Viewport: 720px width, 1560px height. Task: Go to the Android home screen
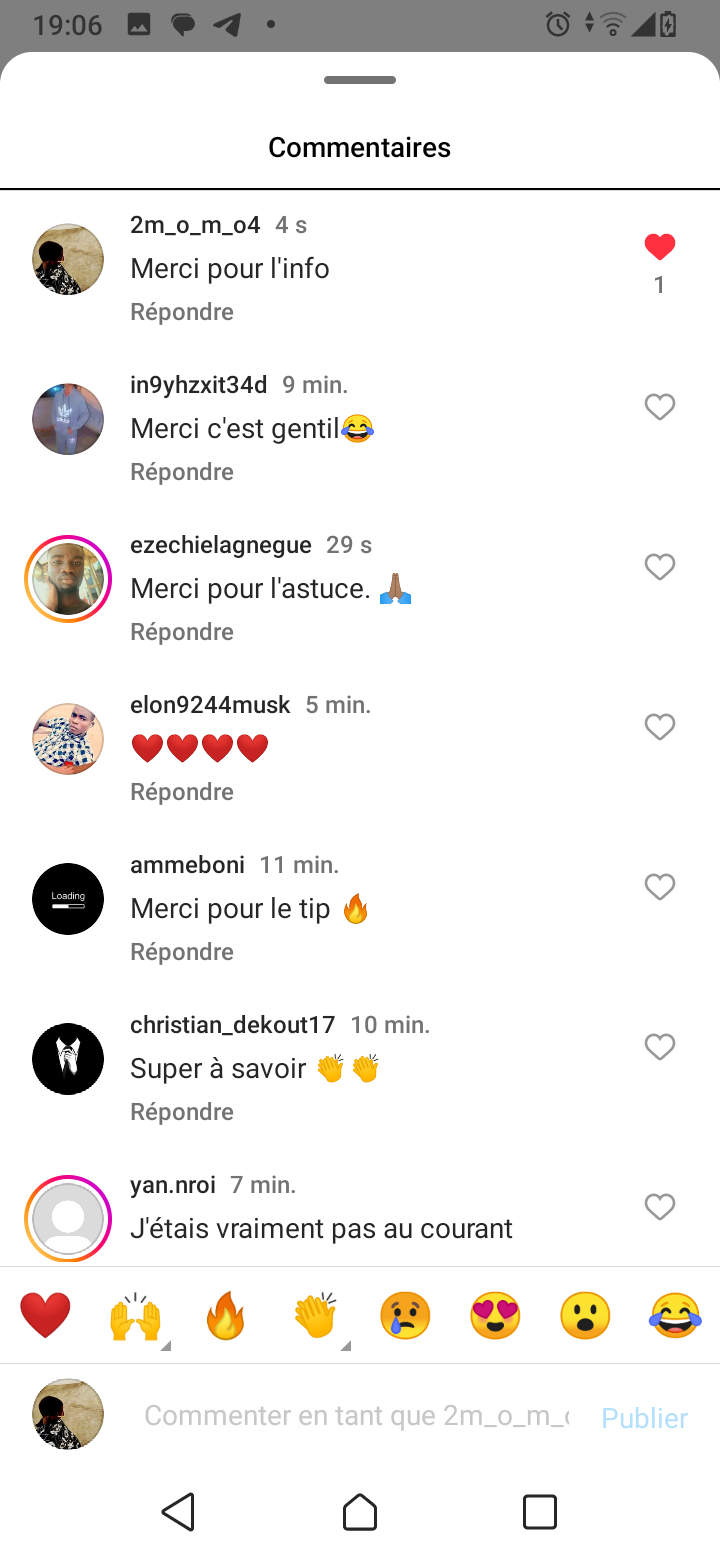(x=360, y=1511)
